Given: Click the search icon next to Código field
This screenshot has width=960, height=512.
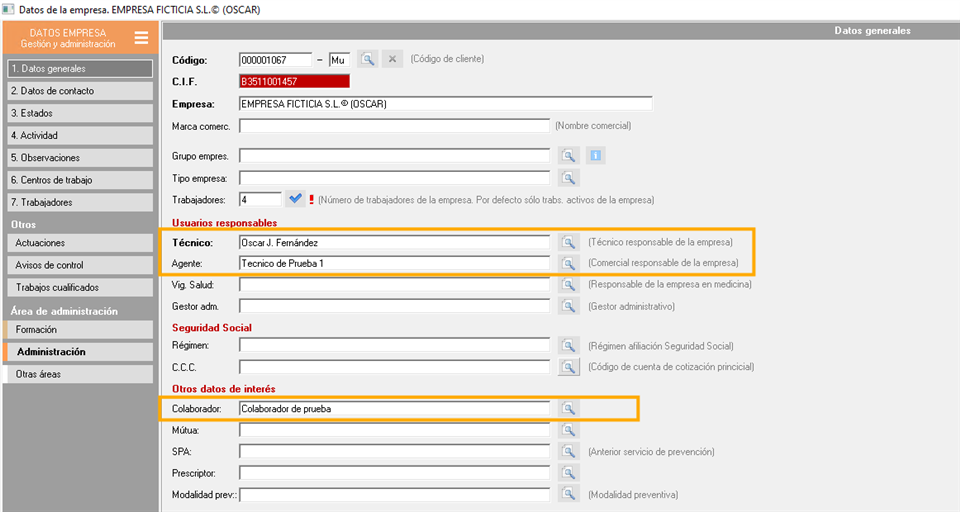Looking at the screenshot, I should pos(368,60).
